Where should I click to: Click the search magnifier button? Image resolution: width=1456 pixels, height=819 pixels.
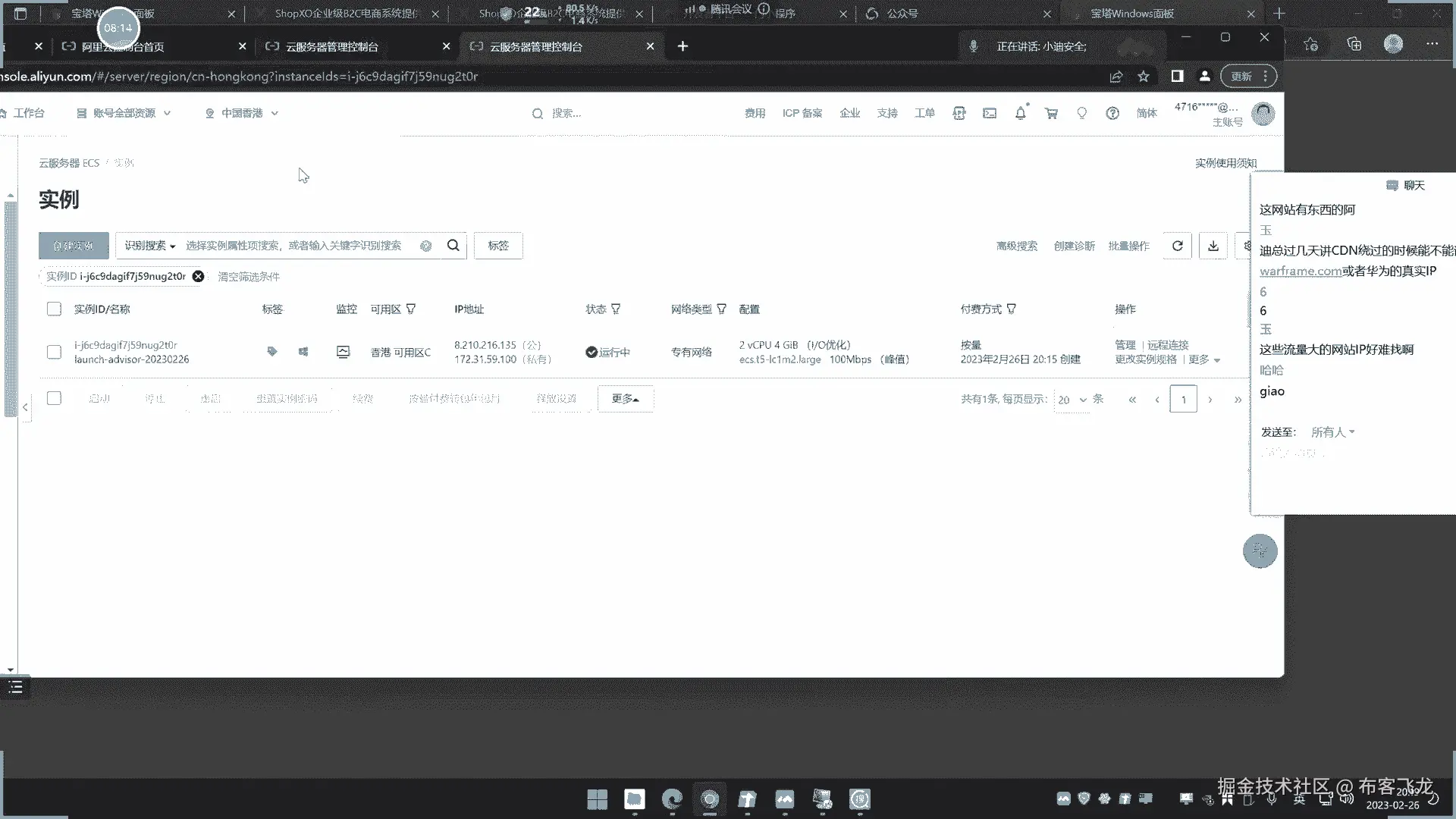pos(453,246)
